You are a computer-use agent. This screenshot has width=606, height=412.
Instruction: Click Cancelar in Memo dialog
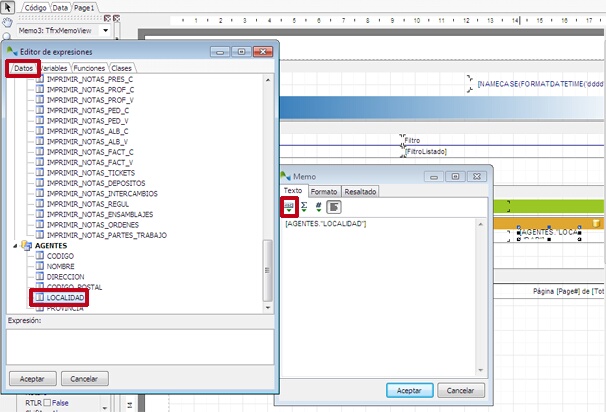point(461,390)
